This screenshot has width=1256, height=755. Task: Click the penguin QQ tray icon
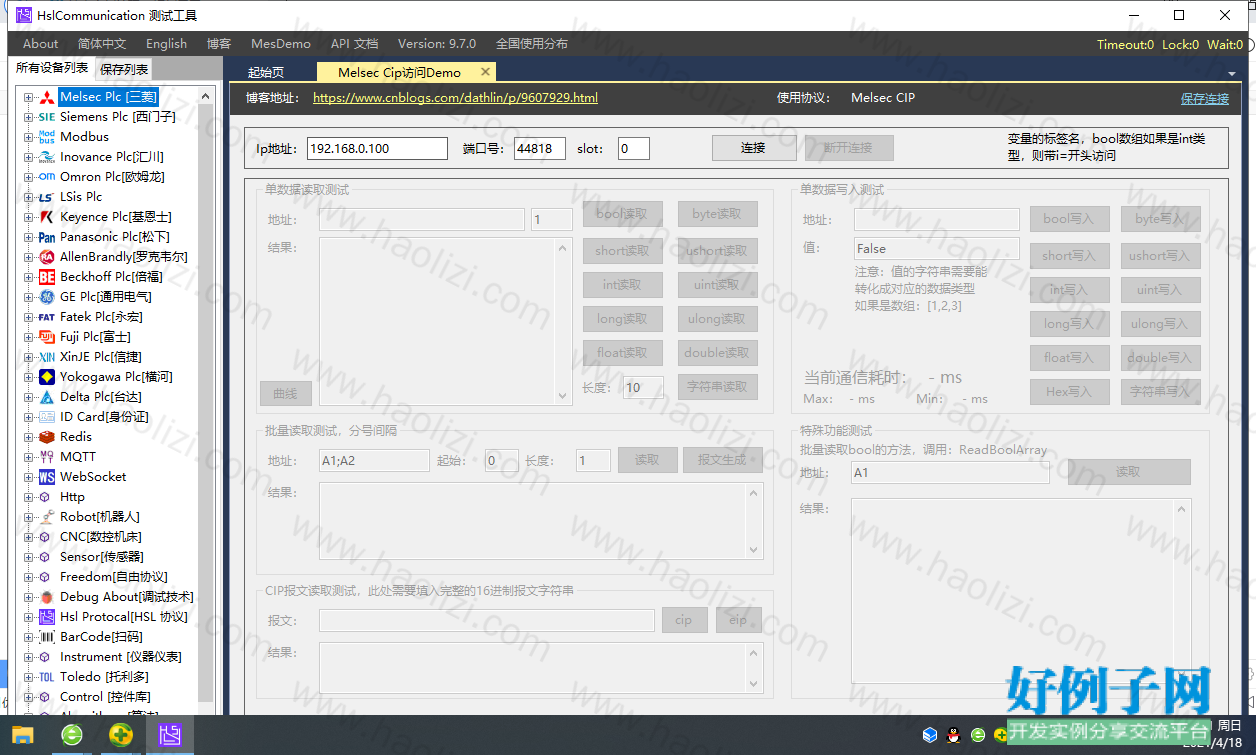[953, 735]
